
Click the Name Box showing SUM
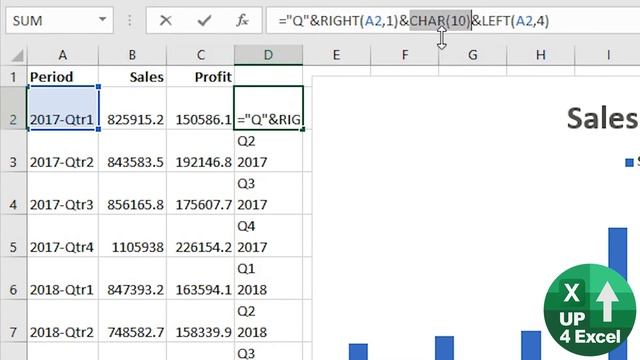click(59, 20)
